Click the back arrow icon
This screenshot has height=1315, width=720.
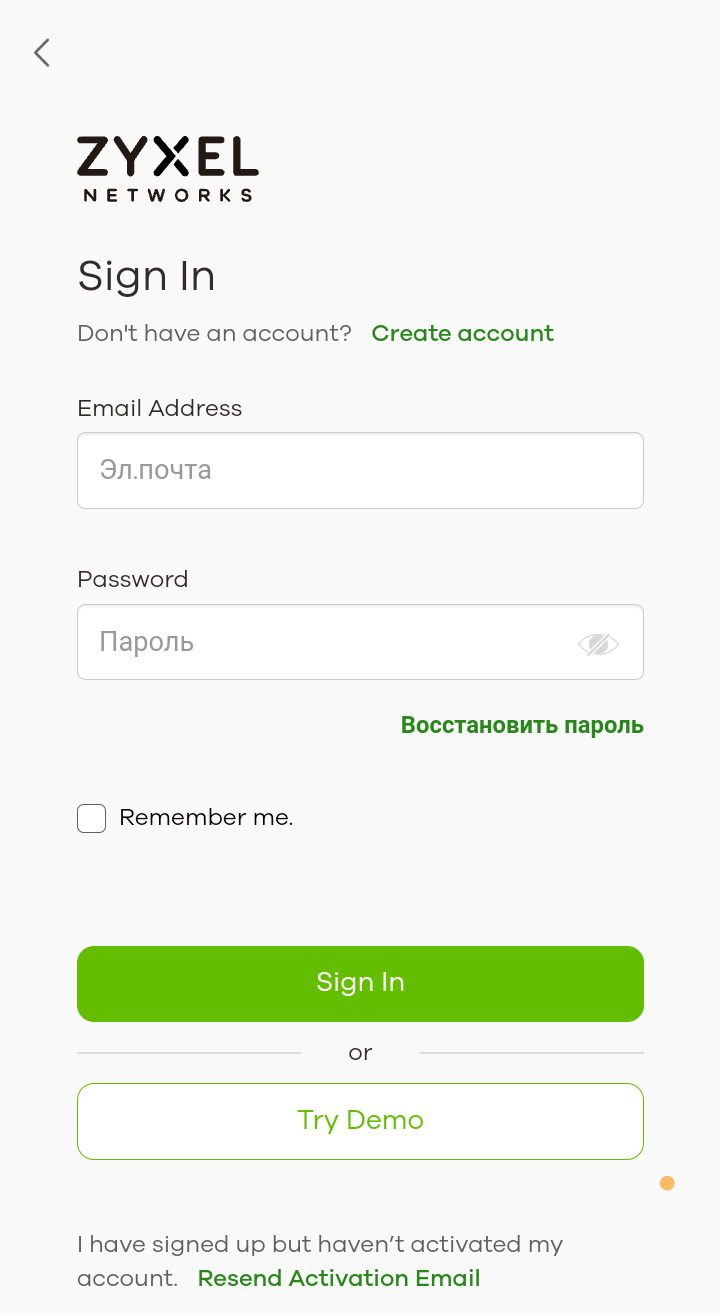tap(41, 53)
